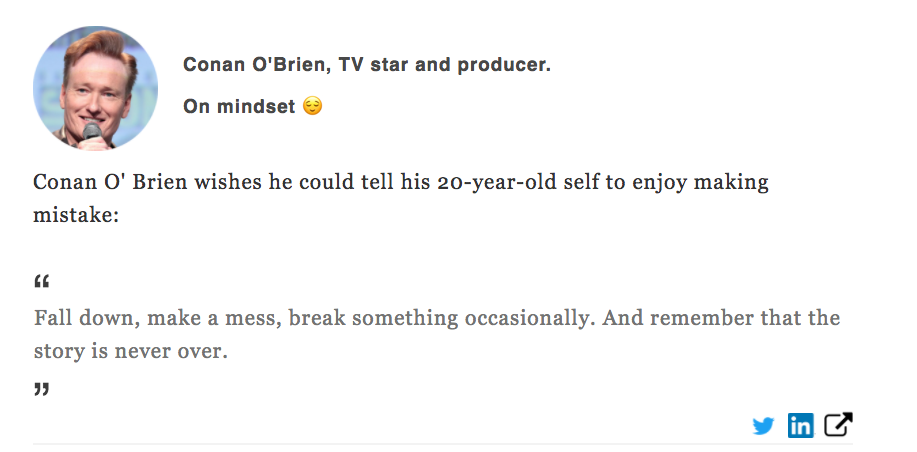This screenshot has height=452, width=917.
Task: Click the relieved face emoji
Action: pos(312,106)
